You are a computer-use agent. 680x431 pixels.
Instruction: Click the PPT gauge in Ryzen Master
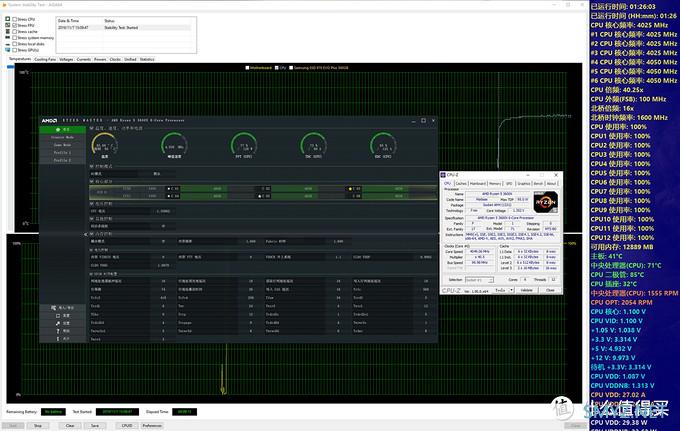(x=244, y=145)
